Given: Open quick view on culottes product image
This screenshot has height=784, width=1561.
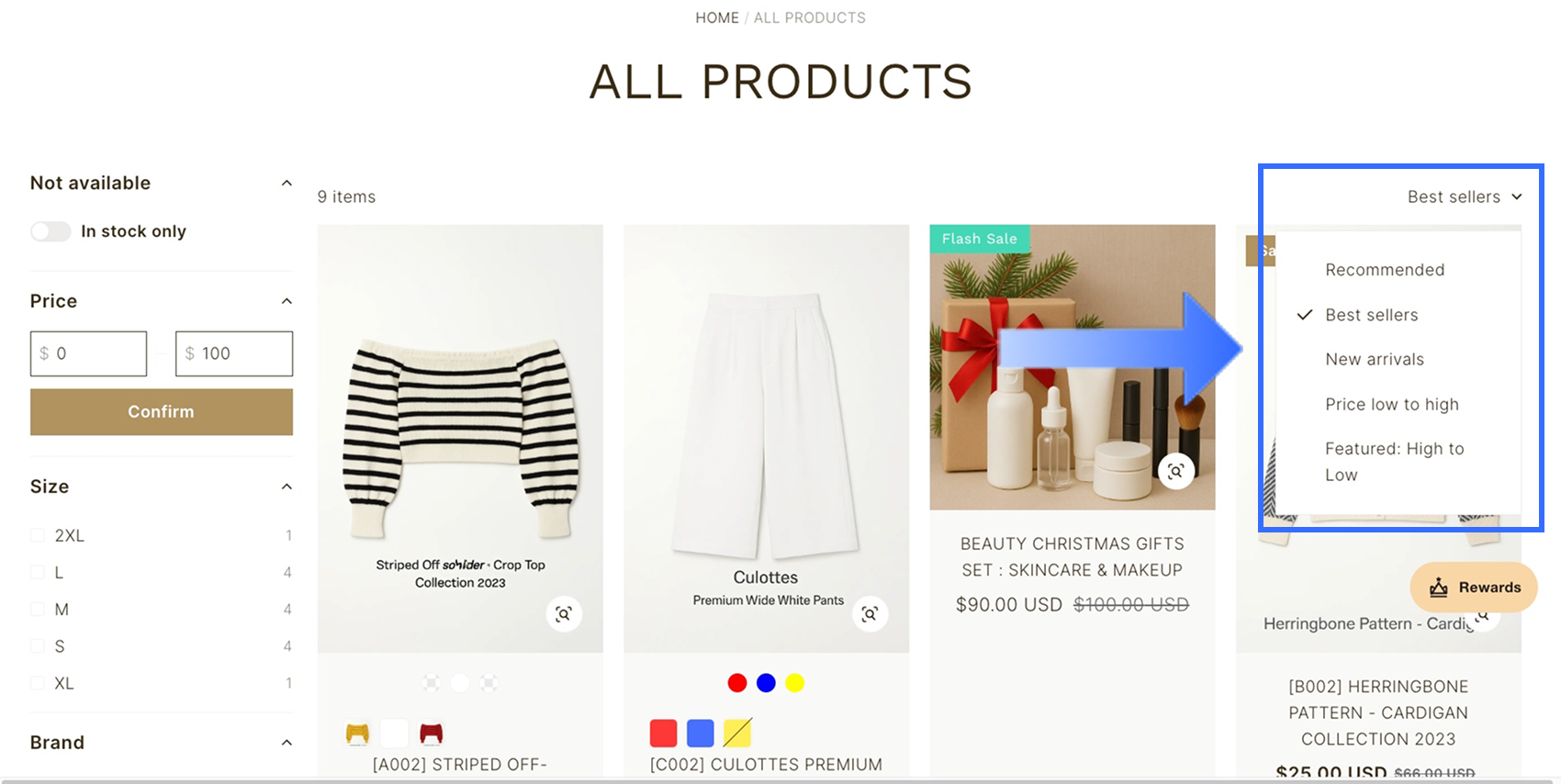Looking at the screenshot, I should pos(870,614).
